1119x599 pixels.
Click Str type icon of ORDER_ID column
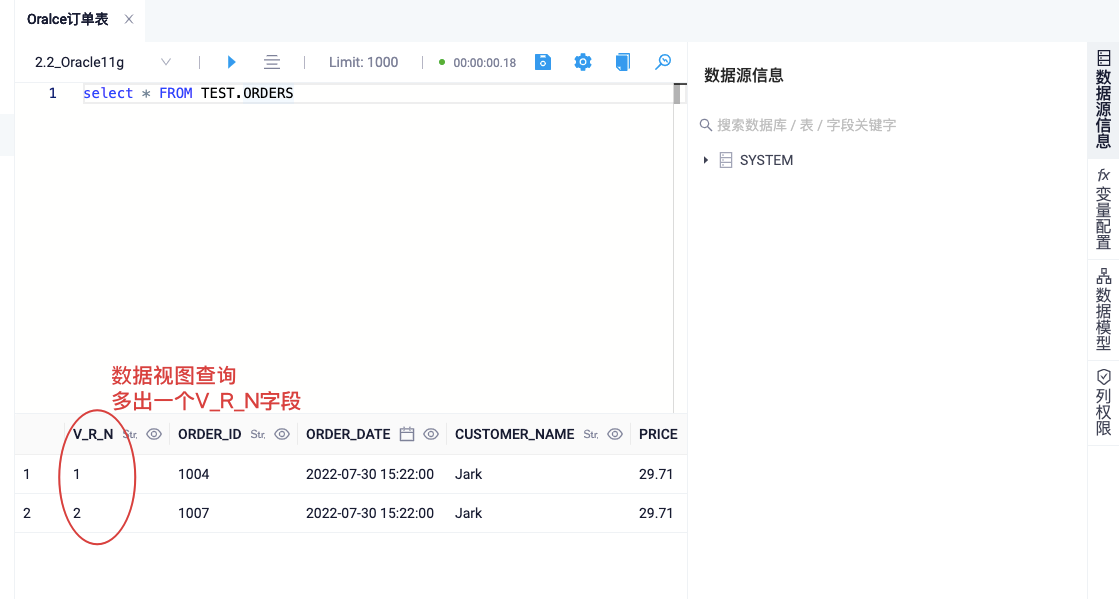258,434
